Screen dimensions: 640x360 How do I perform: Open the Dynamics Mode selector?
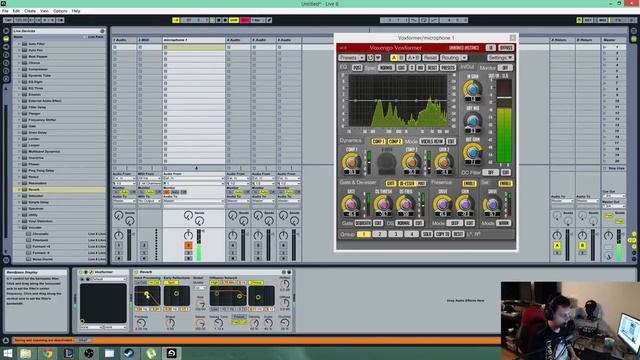tap(432, 141)
